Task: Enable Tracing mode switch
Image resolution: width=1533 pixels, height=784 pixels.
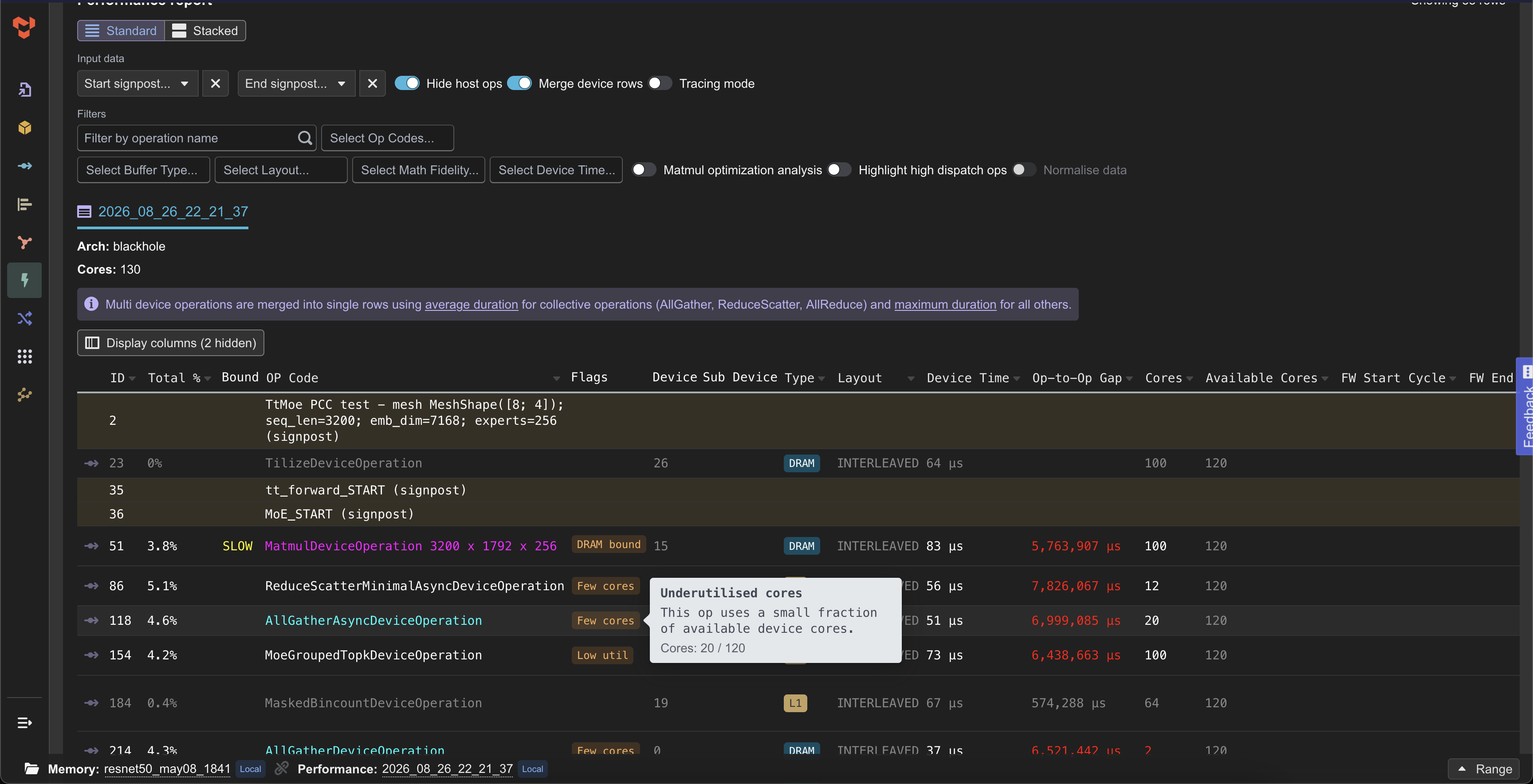Action: pos(660,83)
